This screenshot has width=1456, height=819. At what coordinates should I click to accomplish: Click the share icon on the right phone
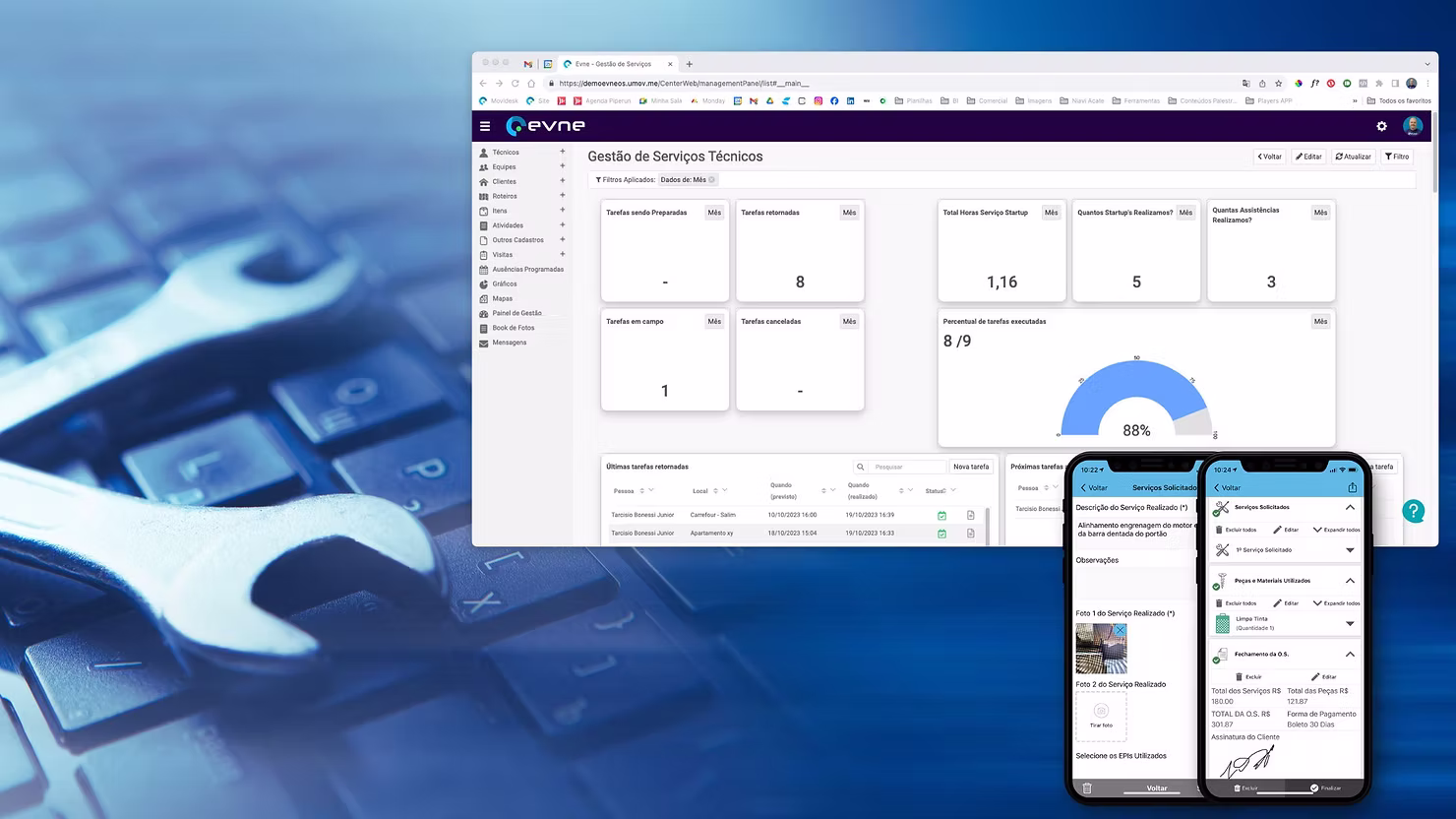(x=1352, y=487)
